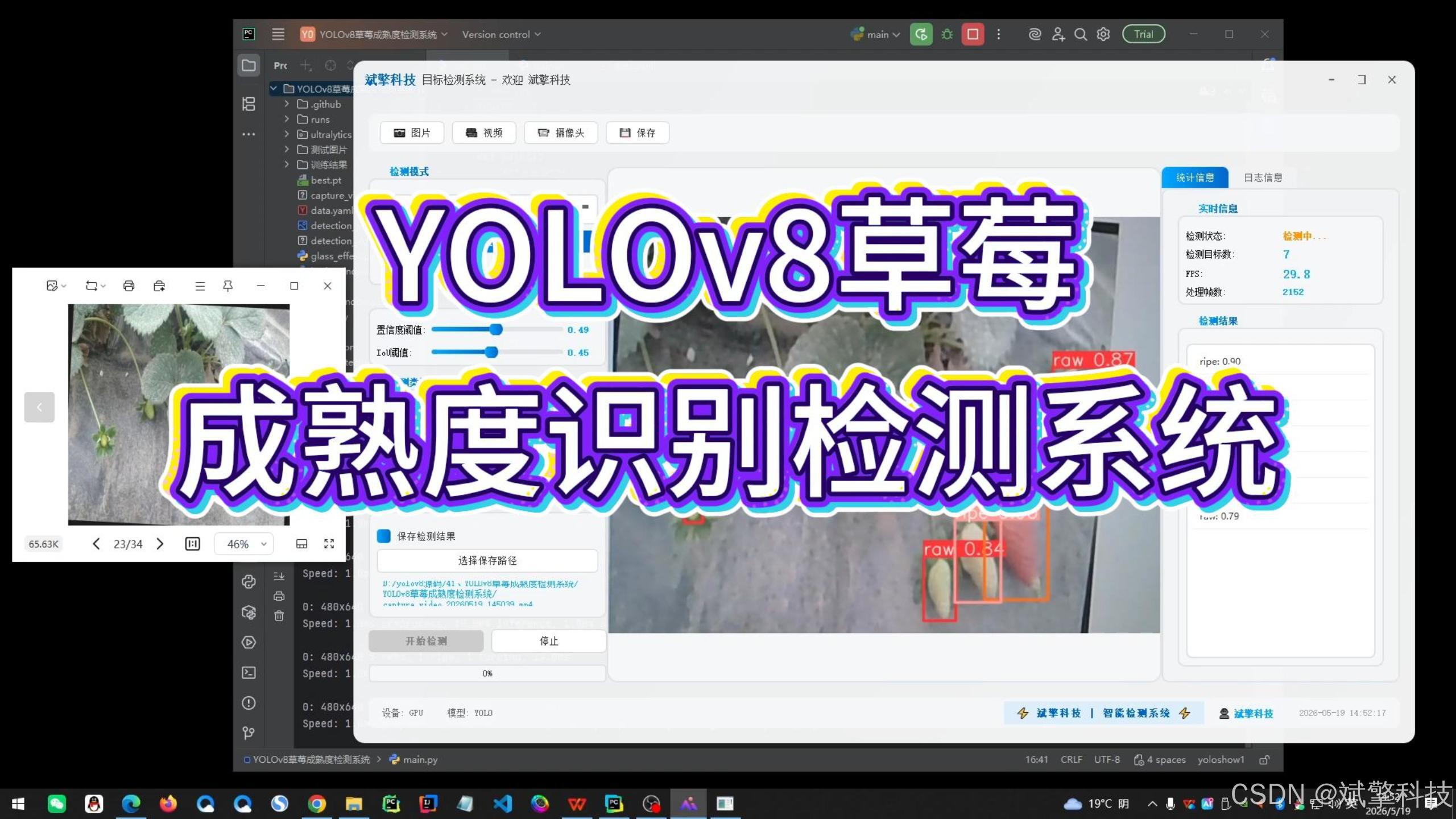
Task: Open Google Chrome from the taskbar
Action: pyautogui.click(x=317, y=804)
